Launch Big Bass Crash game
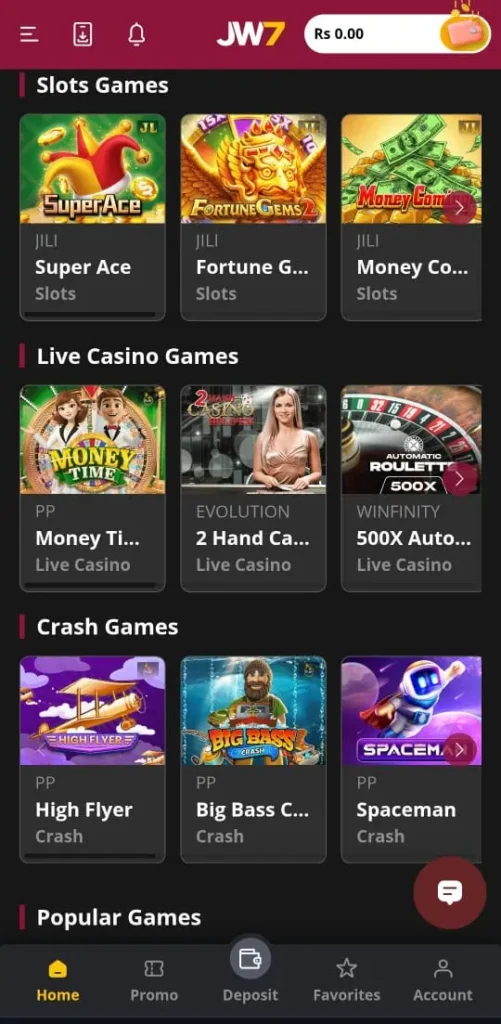The height and width of the screenshot is (1024, 501). 253,760
